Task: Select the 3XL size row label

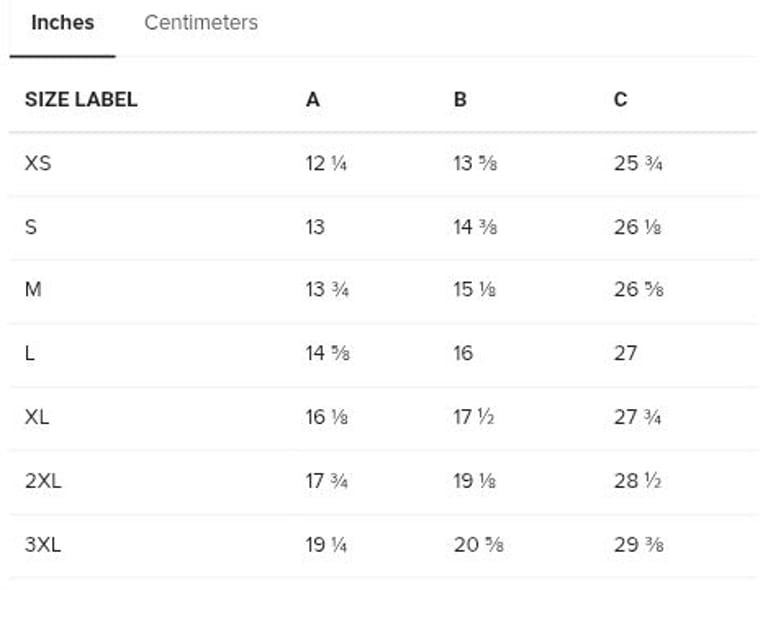Action: 43,544
